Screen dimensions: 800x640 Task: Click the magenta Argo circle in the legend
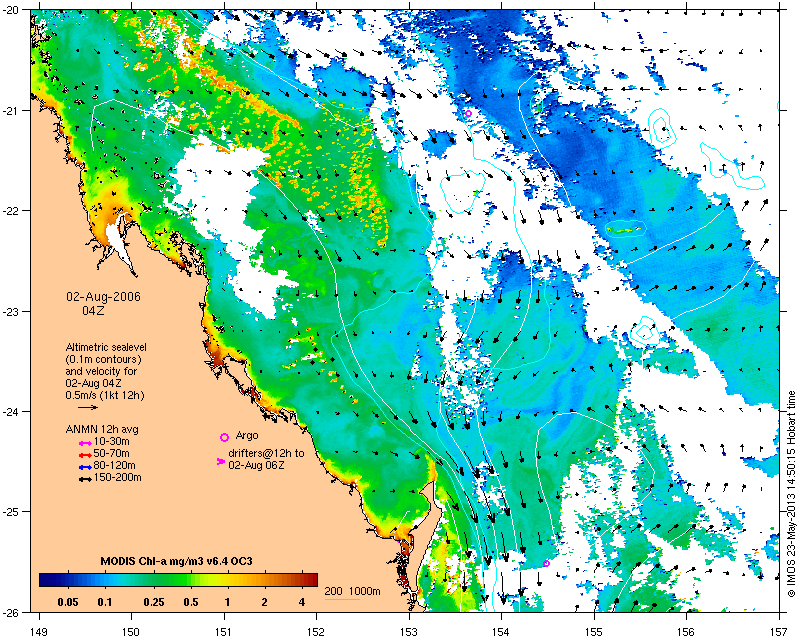click(x=224, y=437)
